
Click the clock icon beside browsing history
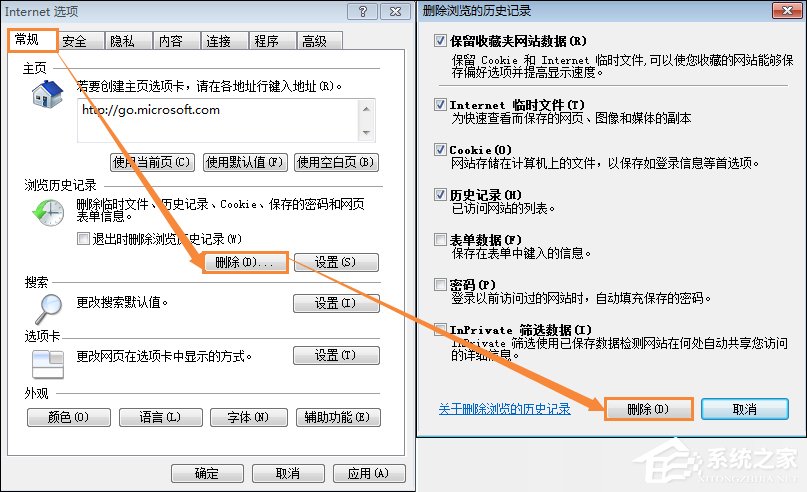tap(47, 212)
